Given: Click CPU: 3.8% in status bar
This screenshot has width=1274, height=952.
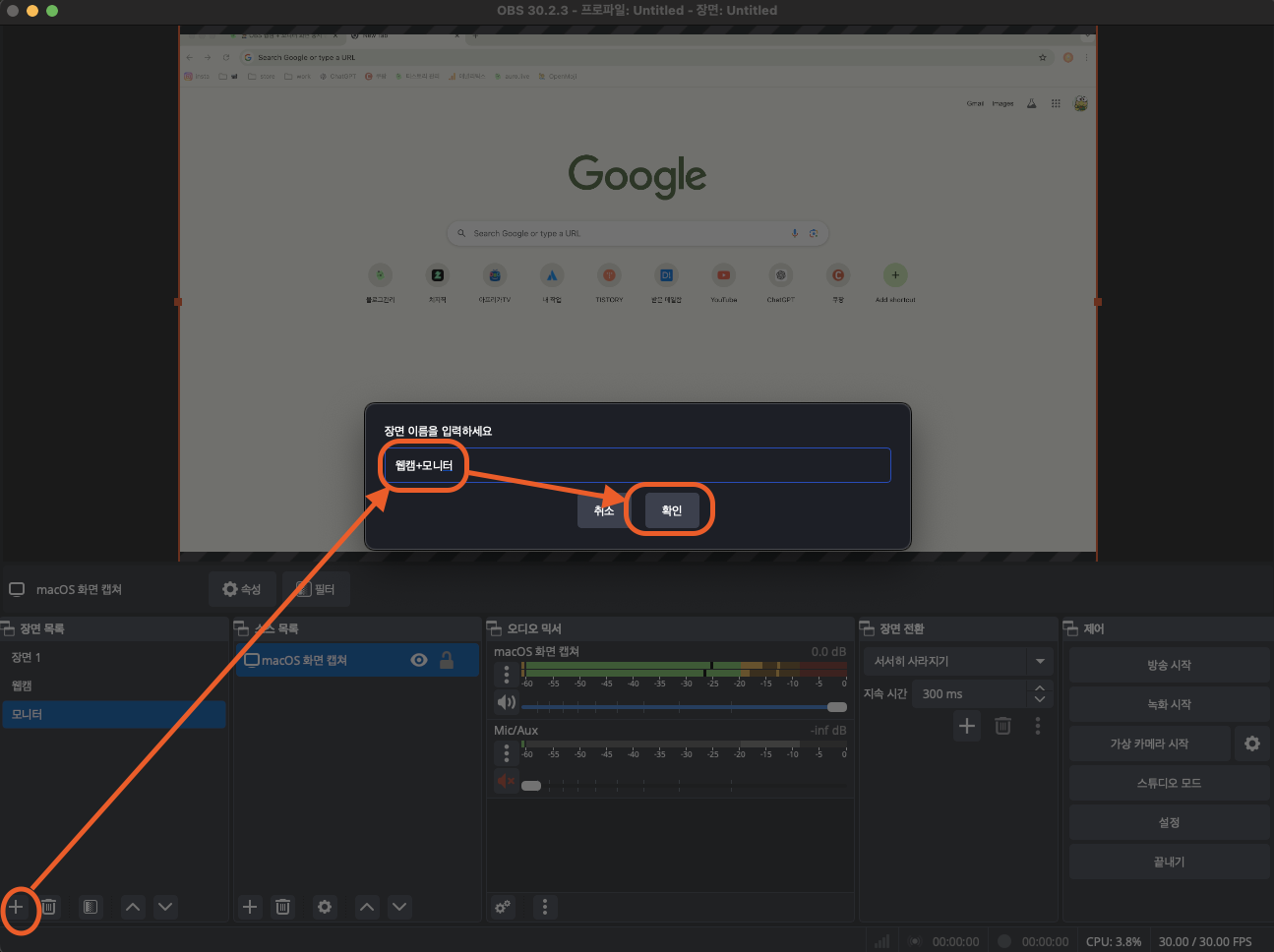Looking at the screenshot, I should coord(1114,941).
